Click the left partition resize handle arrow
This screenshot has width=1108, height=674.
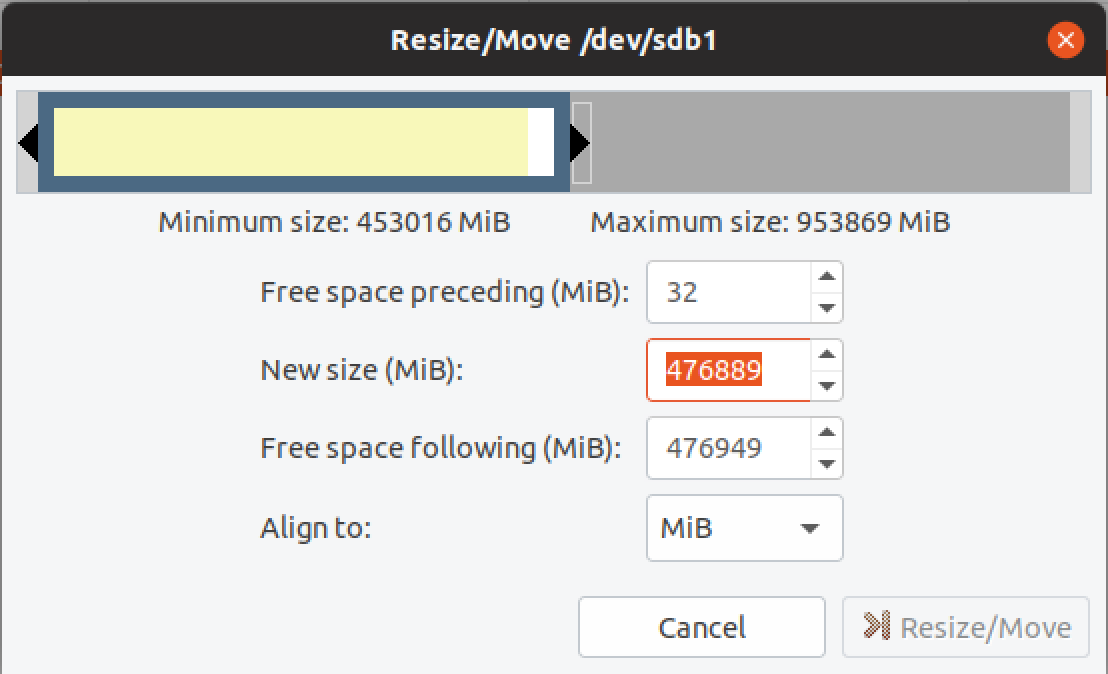(28, 143)
